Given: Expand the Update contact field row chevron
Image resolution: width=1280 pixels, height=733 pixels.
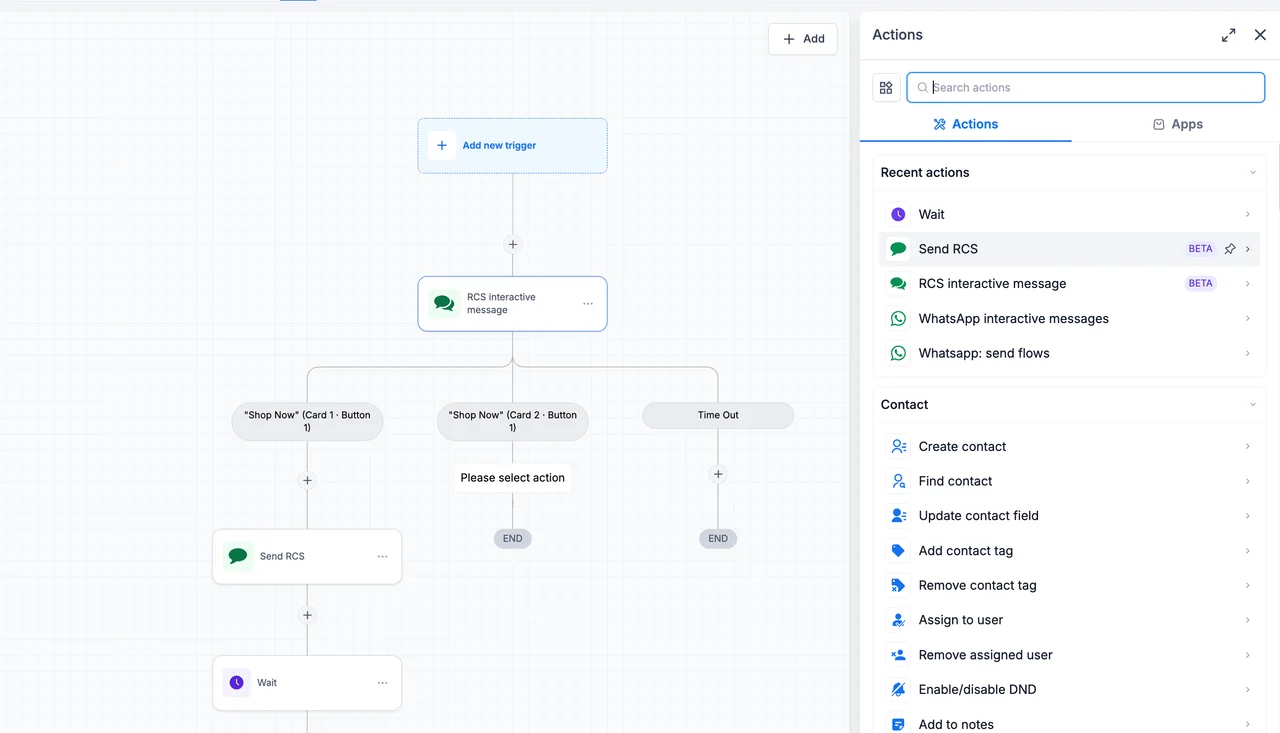Looking at the screenshot, I should point(1248,516).
